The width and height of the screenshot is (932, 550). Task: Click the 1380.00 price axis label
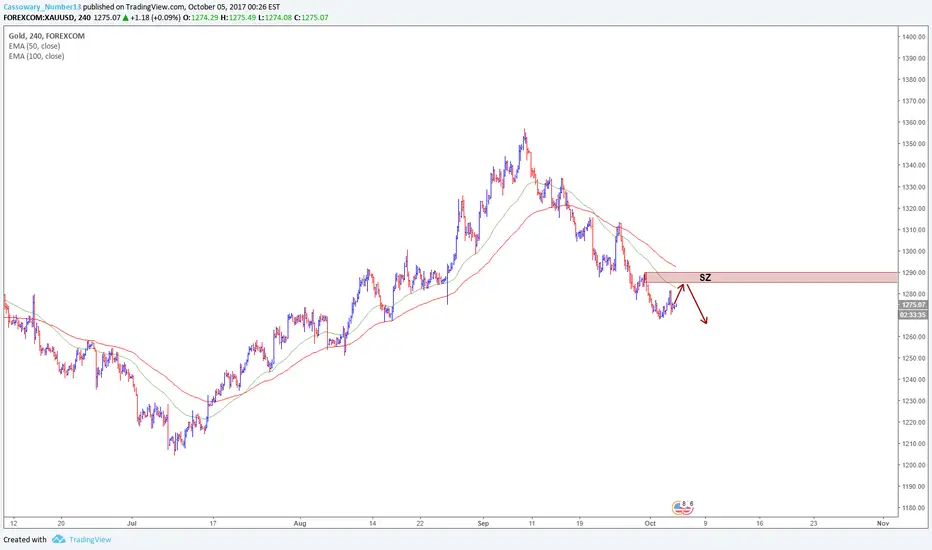pyautogui.click(x=914, y=80)
